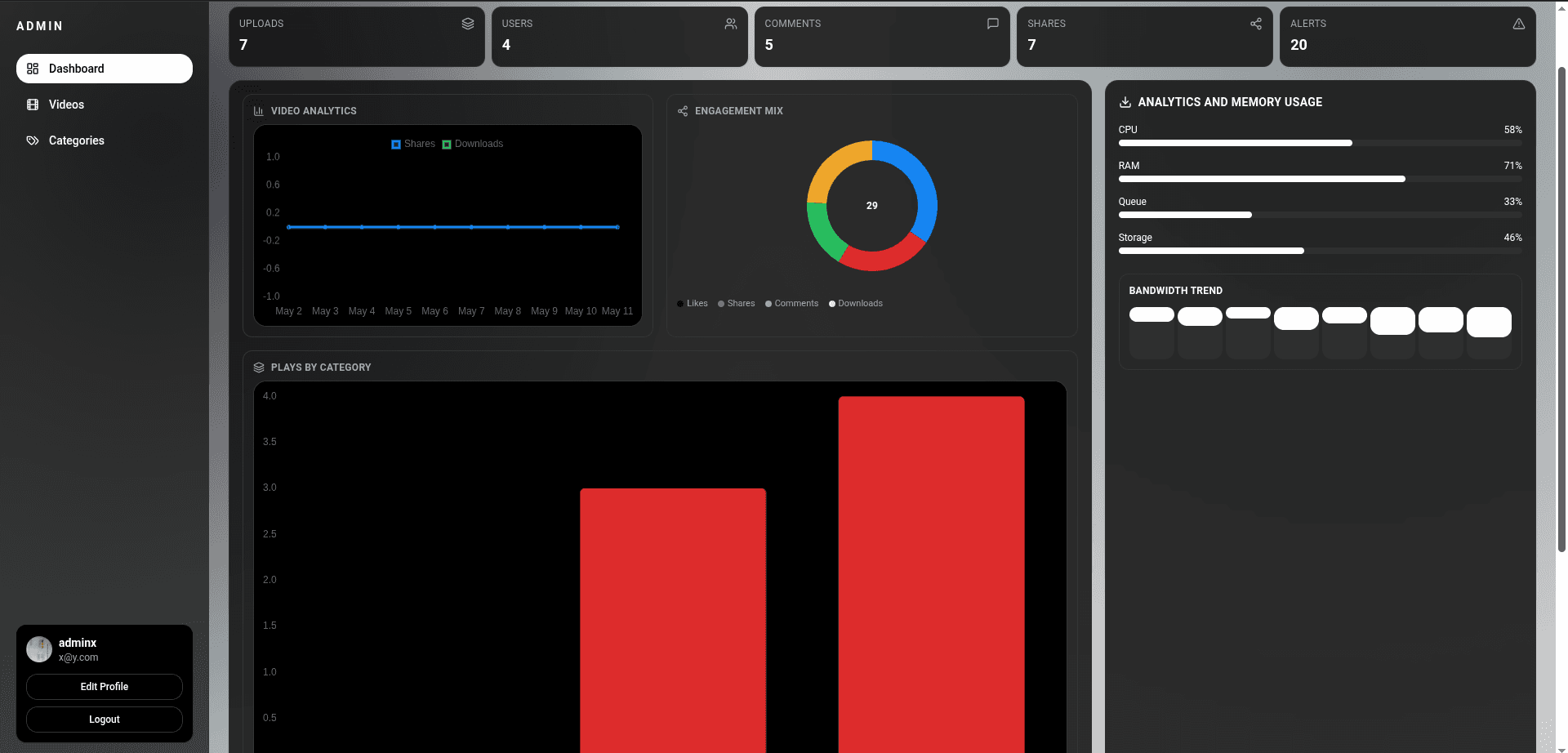Open the Shares stat card
The image size is (1568, 753).
click(1145, 37)
